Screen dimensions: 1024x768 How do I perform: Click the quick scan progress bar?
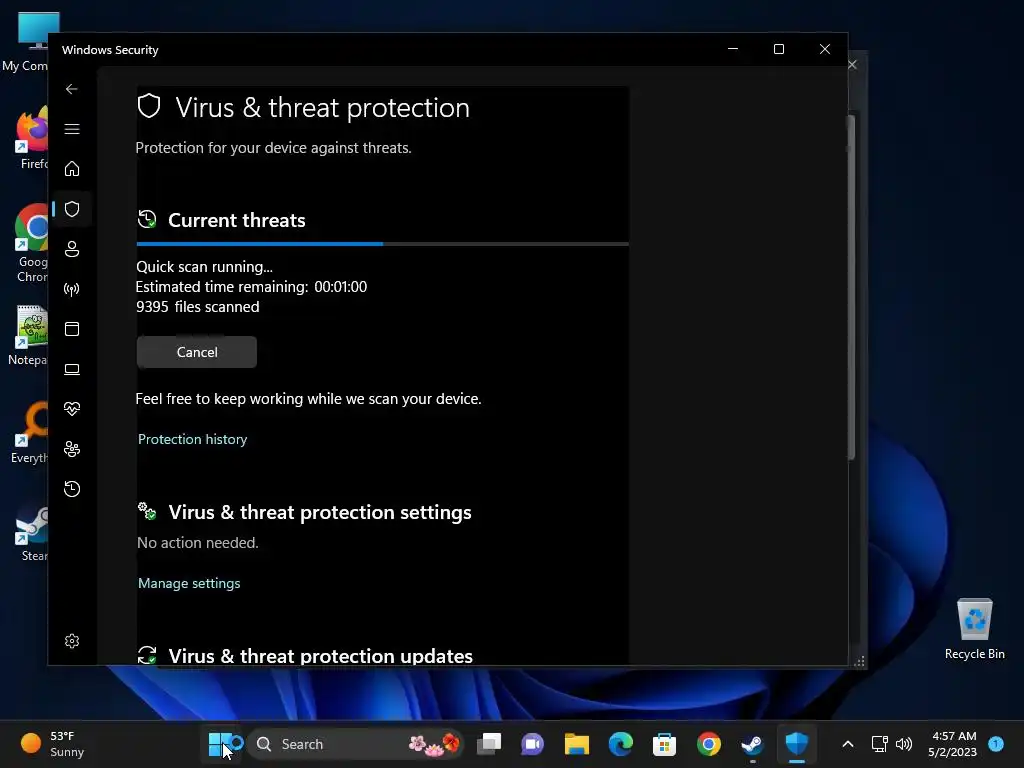click(x=382, y=244)
